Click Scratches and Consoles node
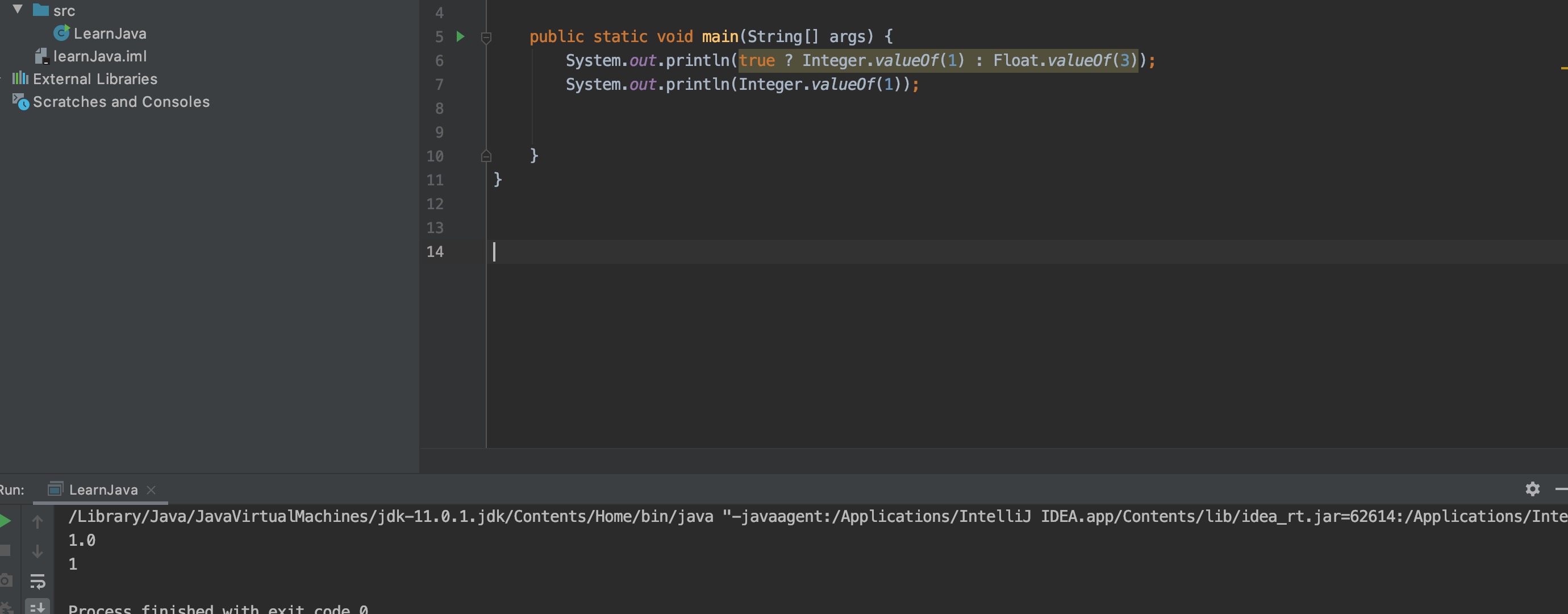1568x614 pixels. [121, 102]
